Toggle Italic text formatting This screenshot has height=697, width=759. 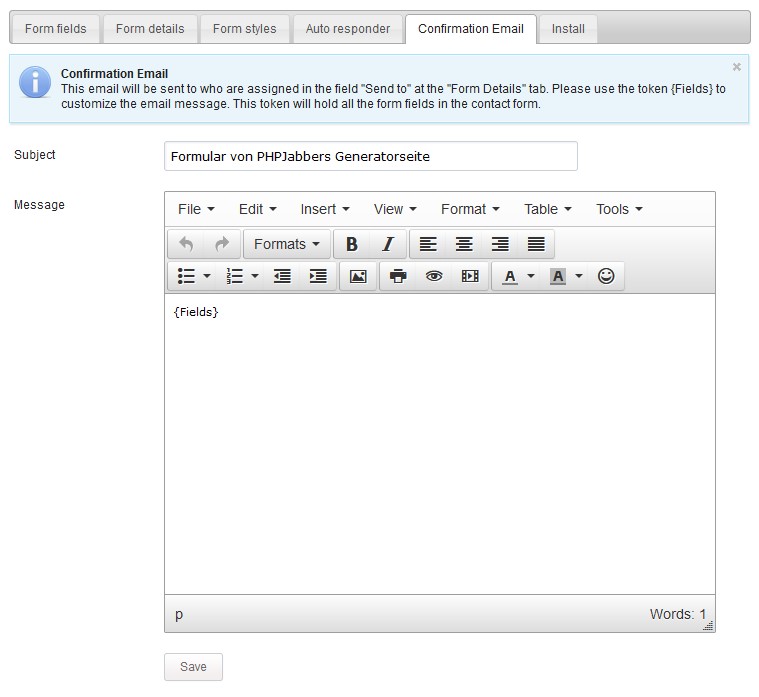tap(388, 244)
